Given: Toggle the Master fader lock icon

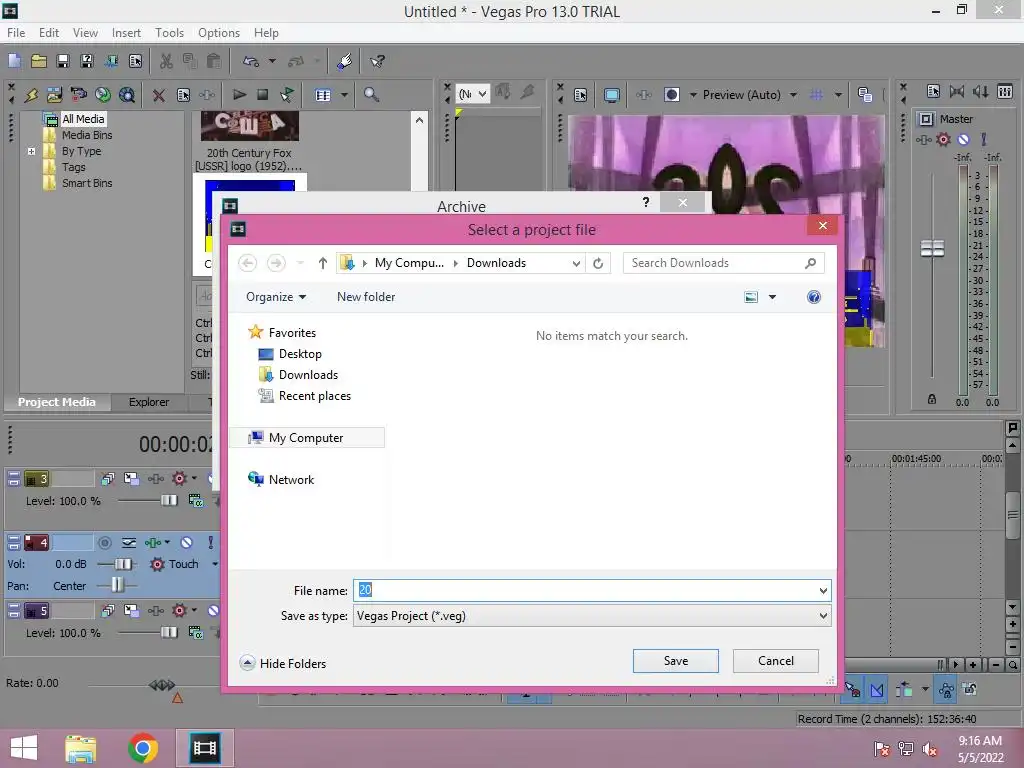Looking at the screenshot, I should 932,399.
